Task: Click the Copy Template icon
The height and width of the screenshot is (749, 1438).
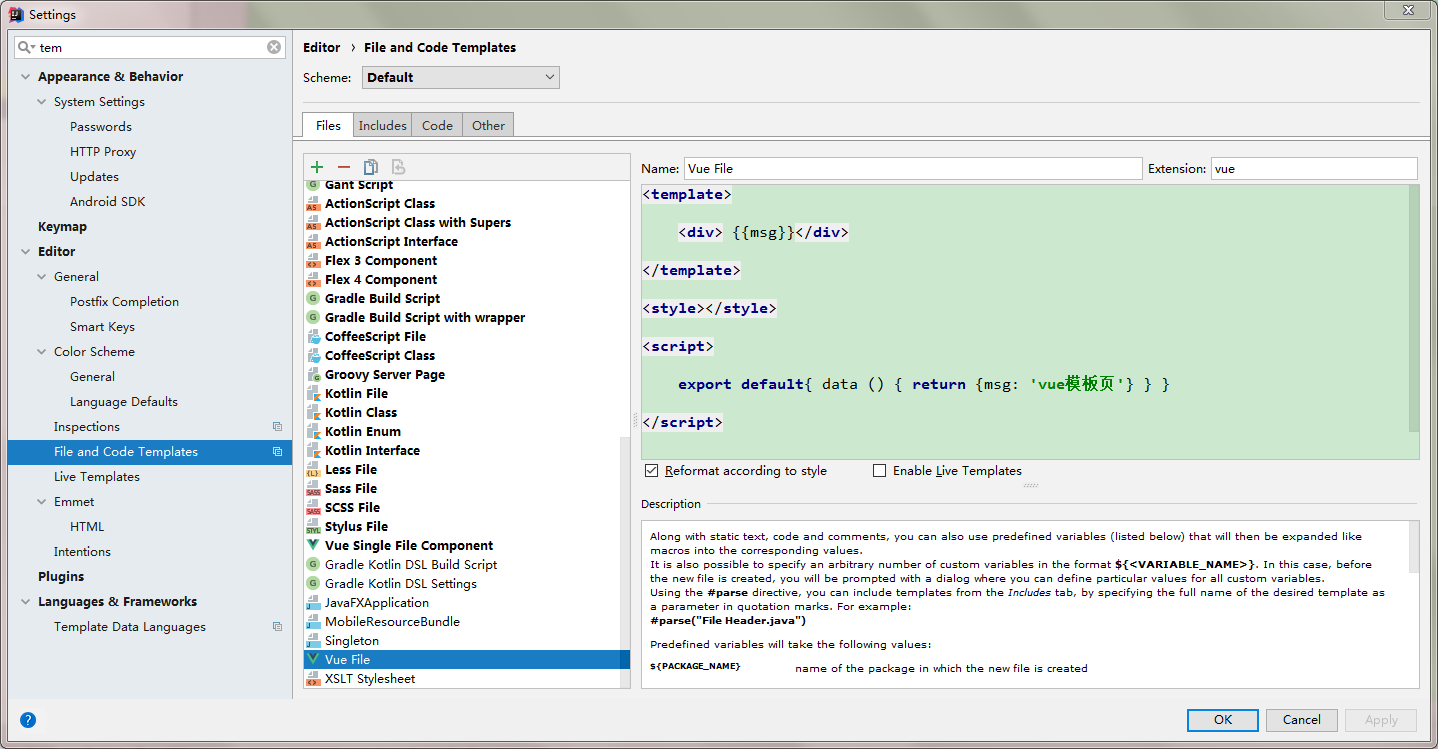Action: click(x=371, y=168)
